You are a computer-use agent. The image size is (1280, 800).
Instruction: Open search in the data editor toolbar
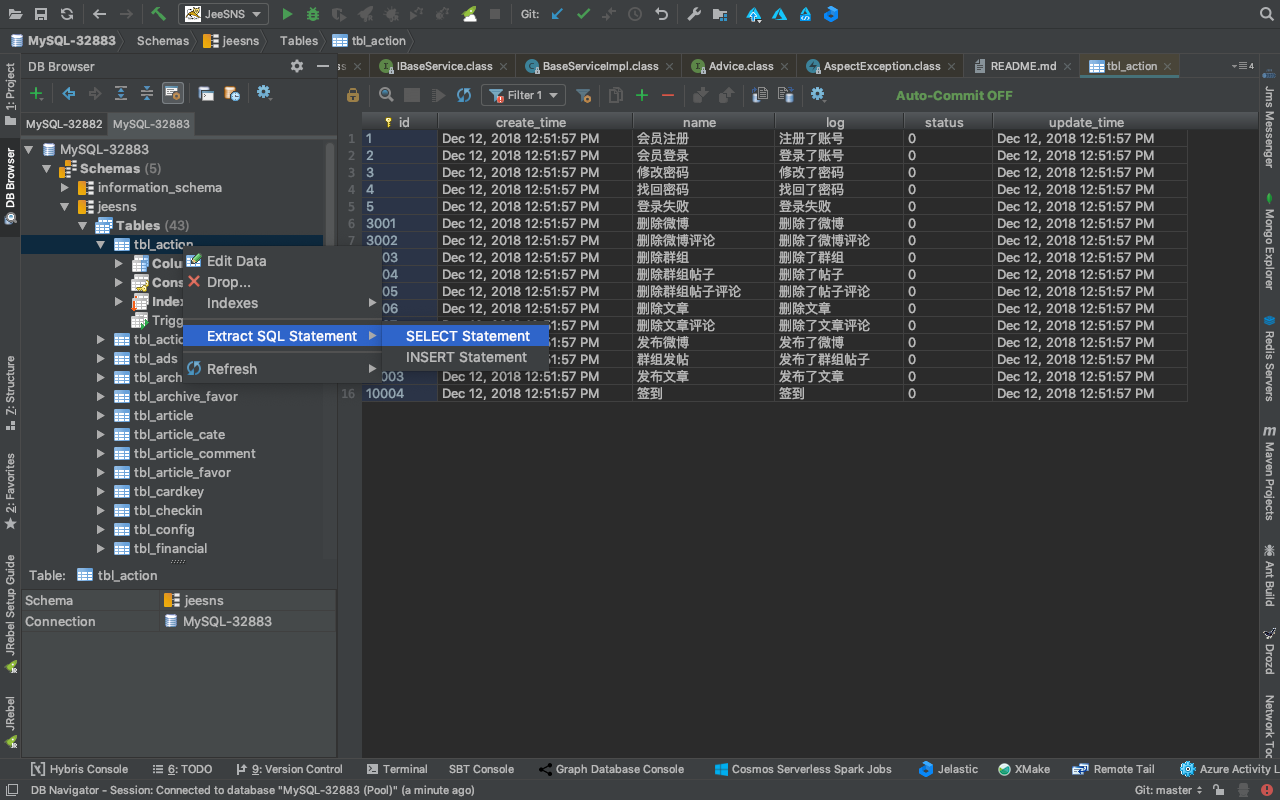click(385, 94)
